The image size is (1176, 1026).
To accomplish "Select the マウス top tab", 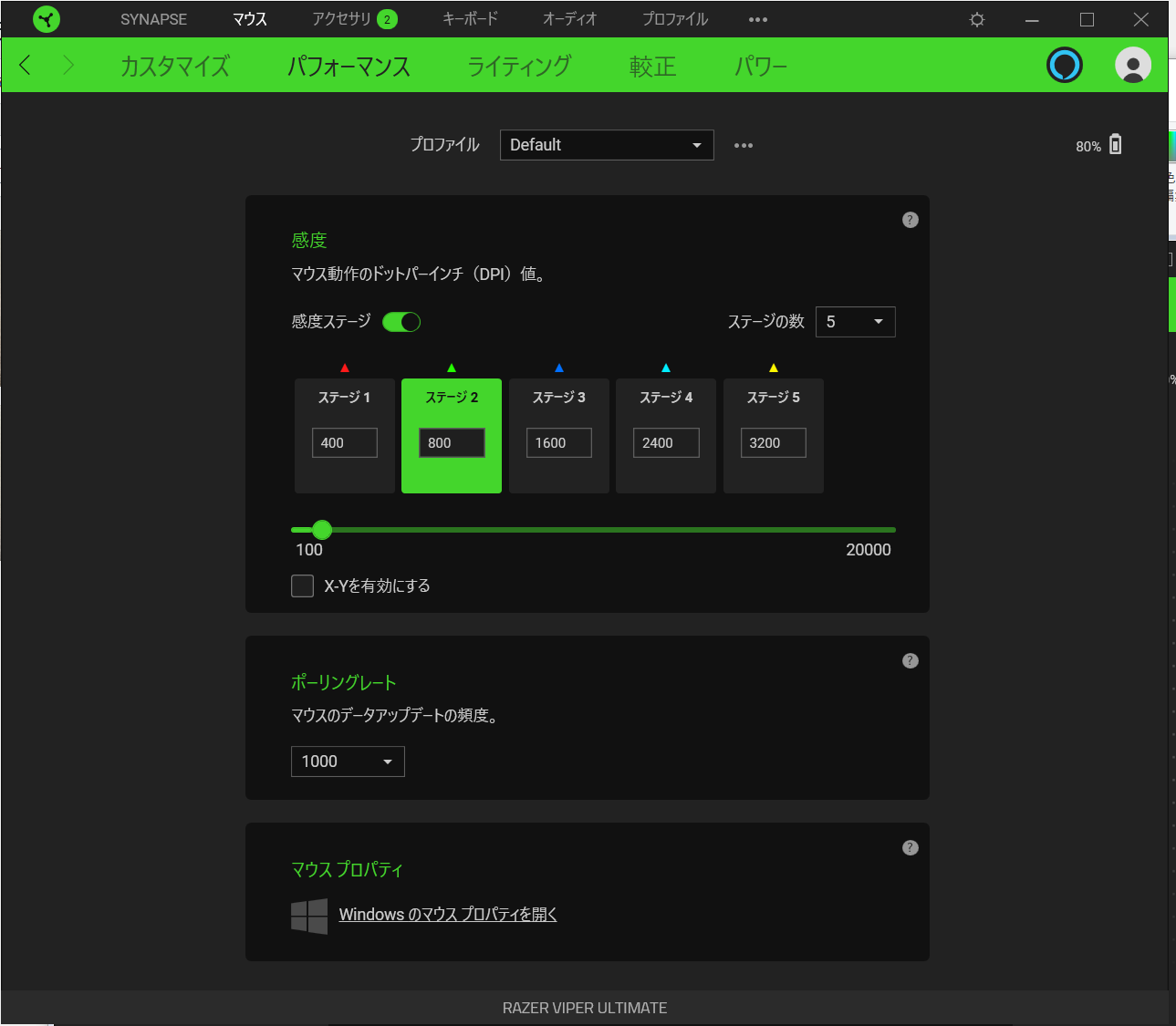I will pyautogui.click(x=249, y=19).
